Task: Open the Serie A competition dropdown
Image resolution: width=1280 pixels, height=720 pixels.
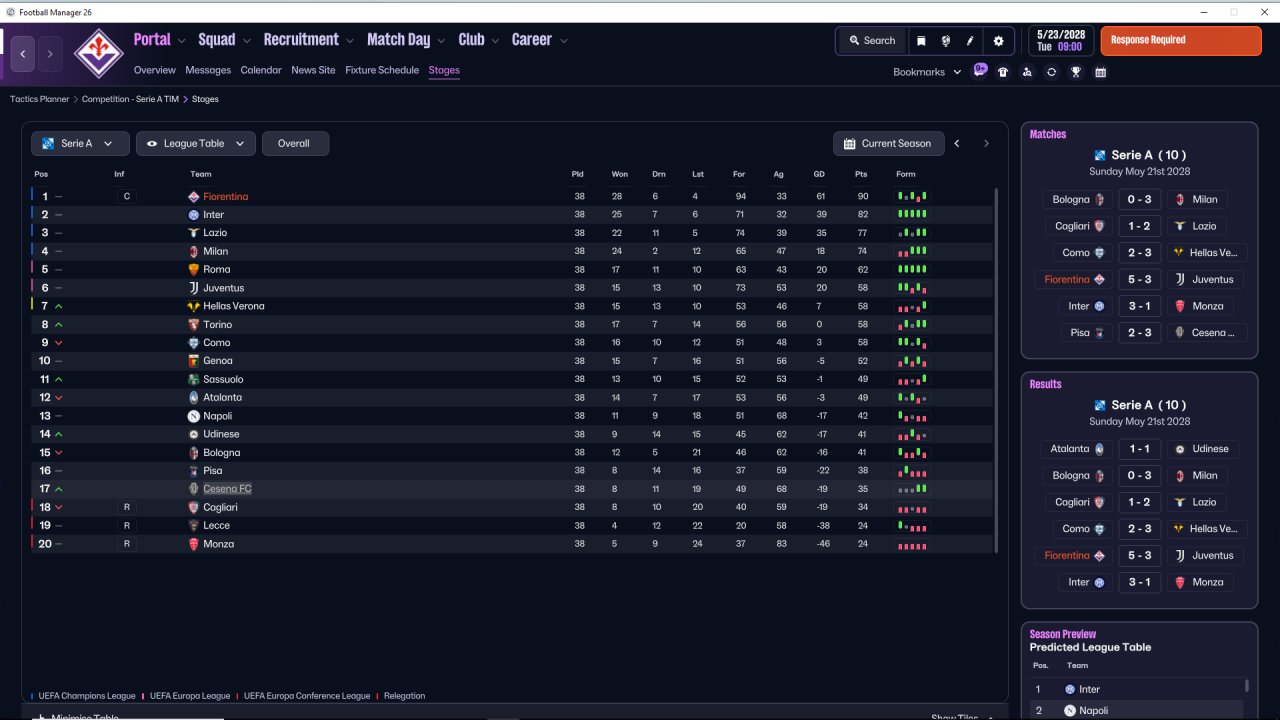Action: pos(80,144)
